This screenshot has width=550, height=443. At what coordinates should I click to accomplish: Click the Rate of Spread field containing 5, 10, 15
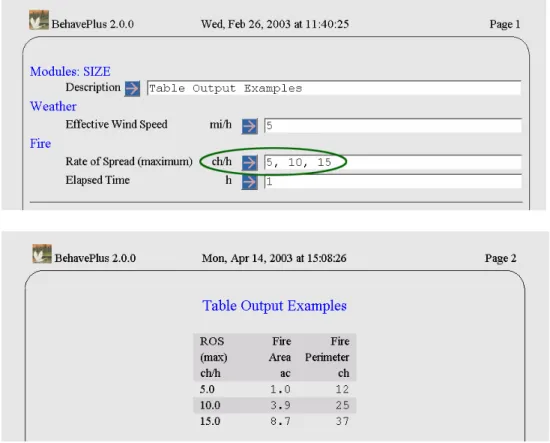tap(393, 162)
